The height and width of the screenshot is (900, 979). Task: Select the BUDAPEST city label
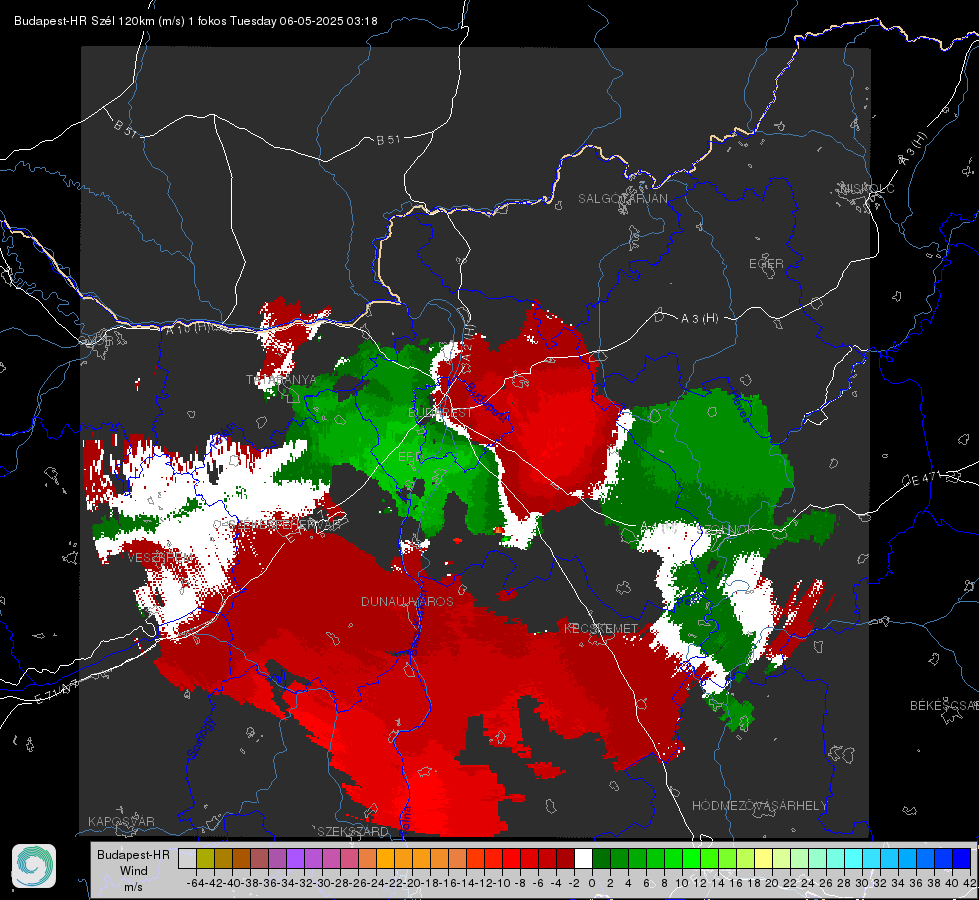440,413
